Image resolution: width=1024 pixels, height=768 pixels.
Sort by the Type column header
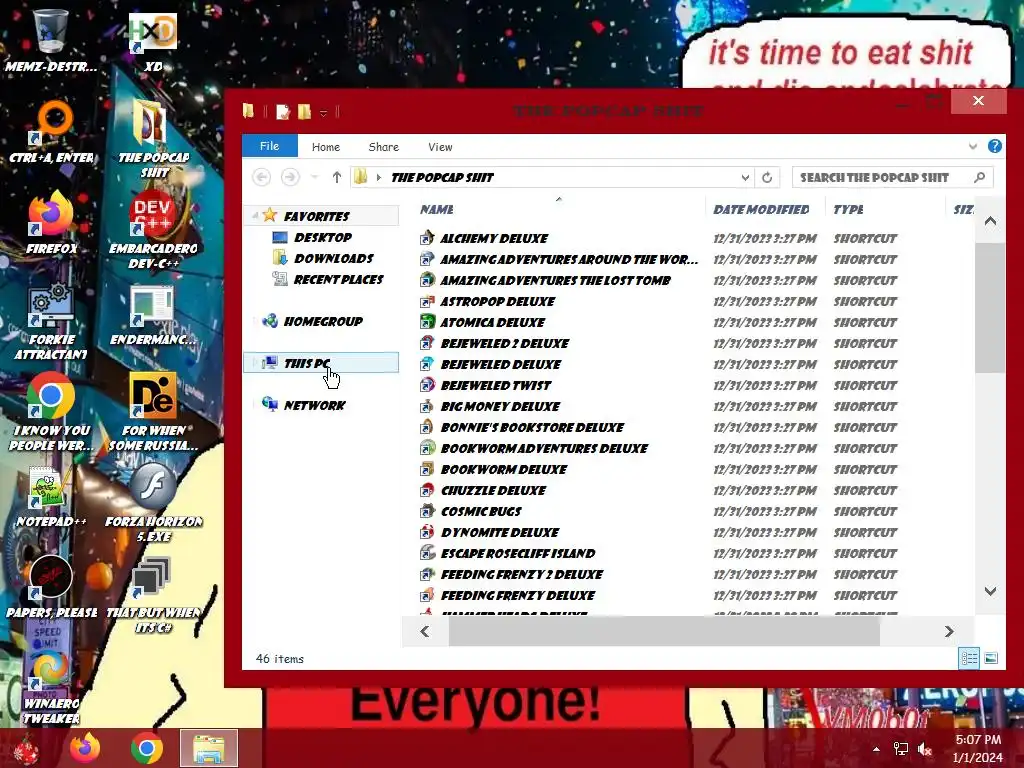point(885,209)
